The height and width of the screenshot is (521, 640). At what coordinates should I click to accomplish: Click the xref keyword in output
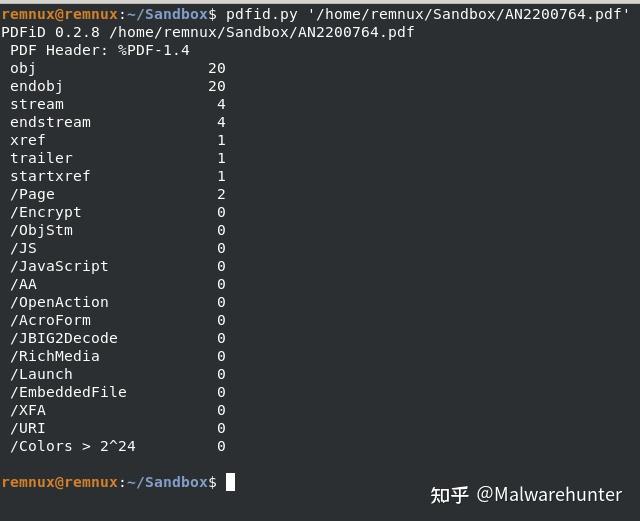pos(28,140)
